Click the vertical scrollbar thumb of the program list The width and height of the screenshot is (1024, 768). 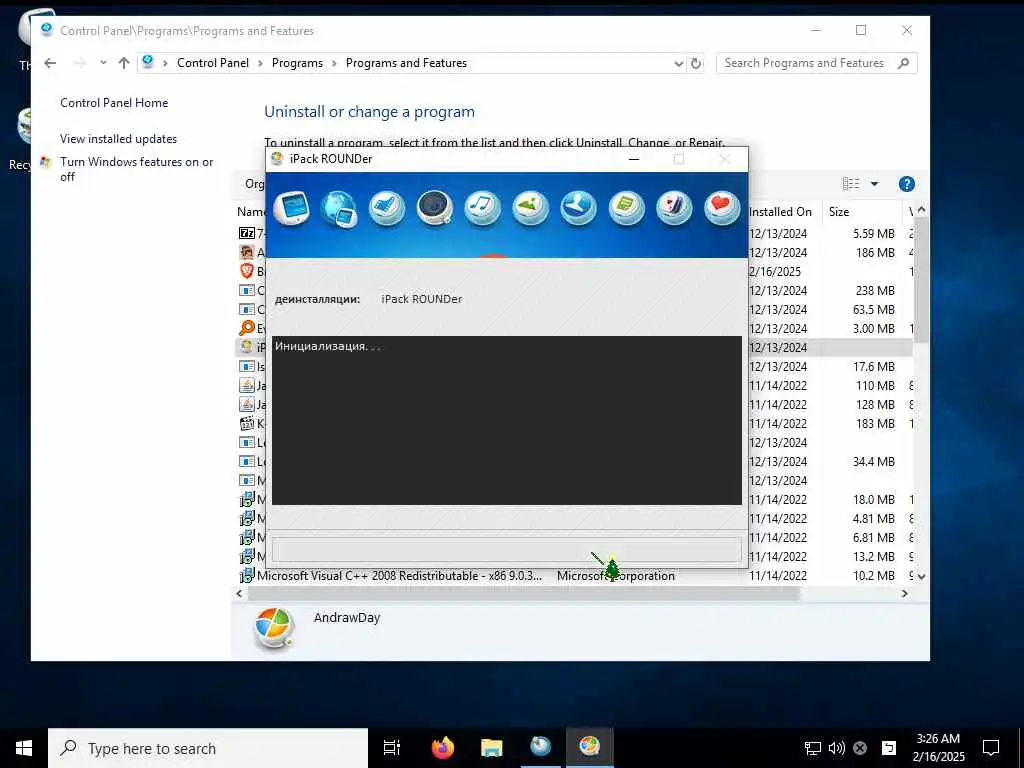point(921,281)
